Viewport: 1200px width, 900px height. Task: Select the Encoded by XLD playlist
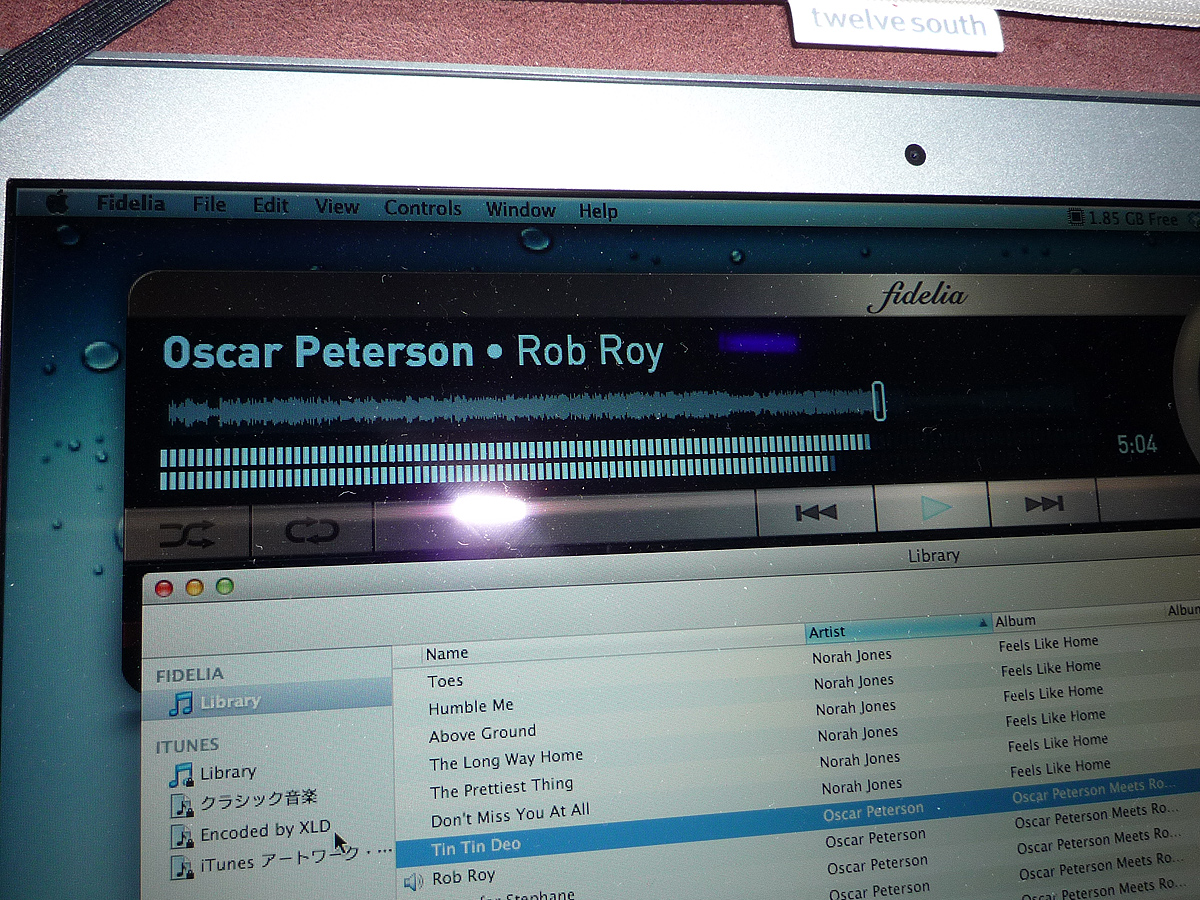click(x=265, y=831)
